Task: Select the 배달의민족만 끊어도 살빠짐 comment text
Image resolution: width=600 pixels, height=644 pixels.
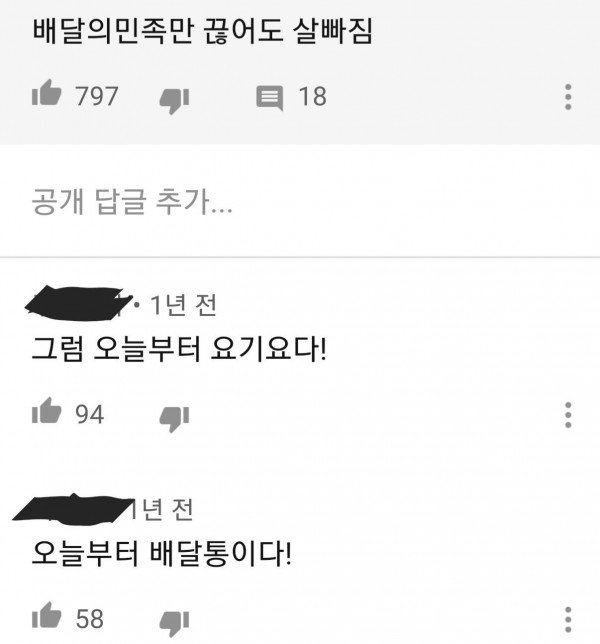Action: click(202, 31)
